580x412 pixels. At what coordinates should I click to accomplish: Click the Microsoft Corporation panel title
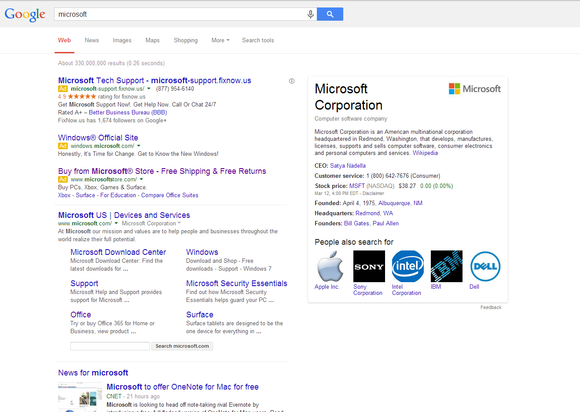348,97
